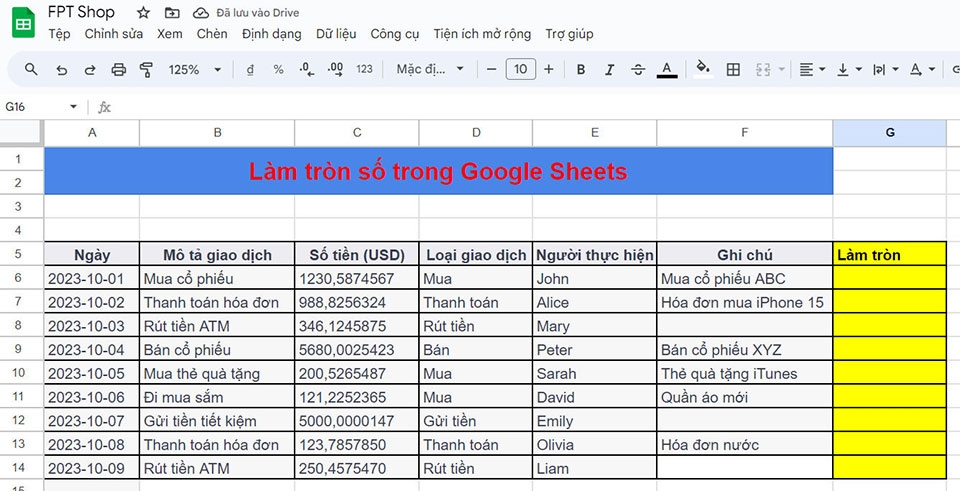Screen dimensions: 960x491
Task: Star the FPT Shop document
Action: [x=143, y=13]
